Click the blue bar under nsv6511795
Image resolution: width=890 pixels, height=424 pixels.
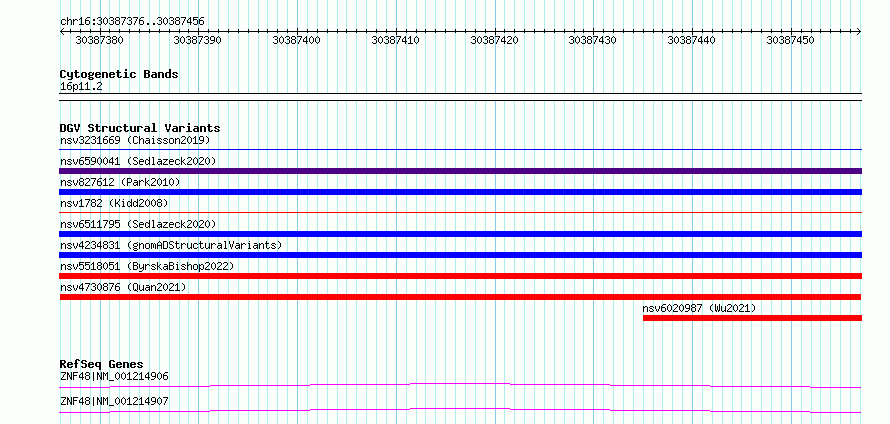coord(460,234)
